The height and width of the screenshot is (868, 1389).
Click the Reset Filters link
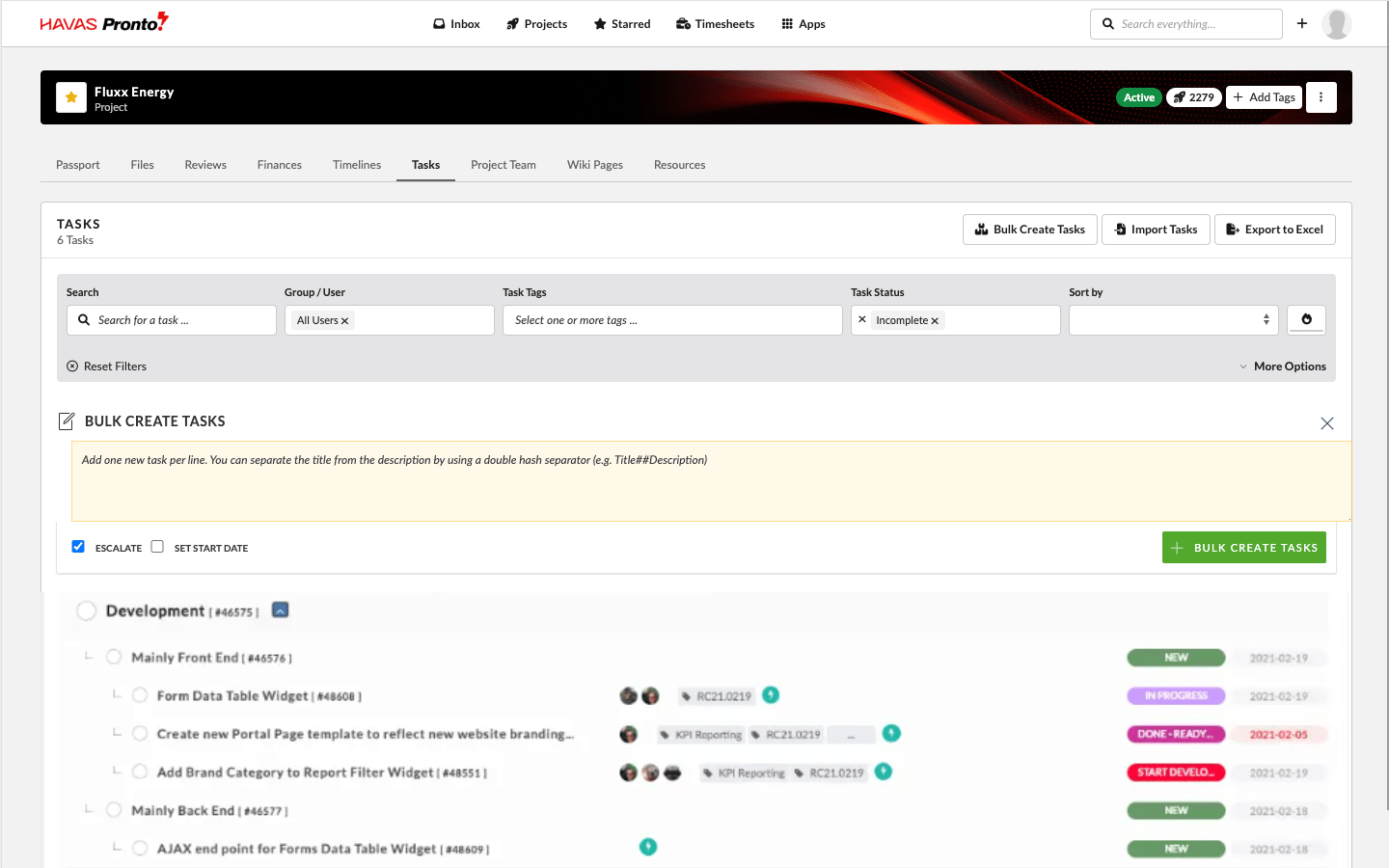[x=107, y=366]
